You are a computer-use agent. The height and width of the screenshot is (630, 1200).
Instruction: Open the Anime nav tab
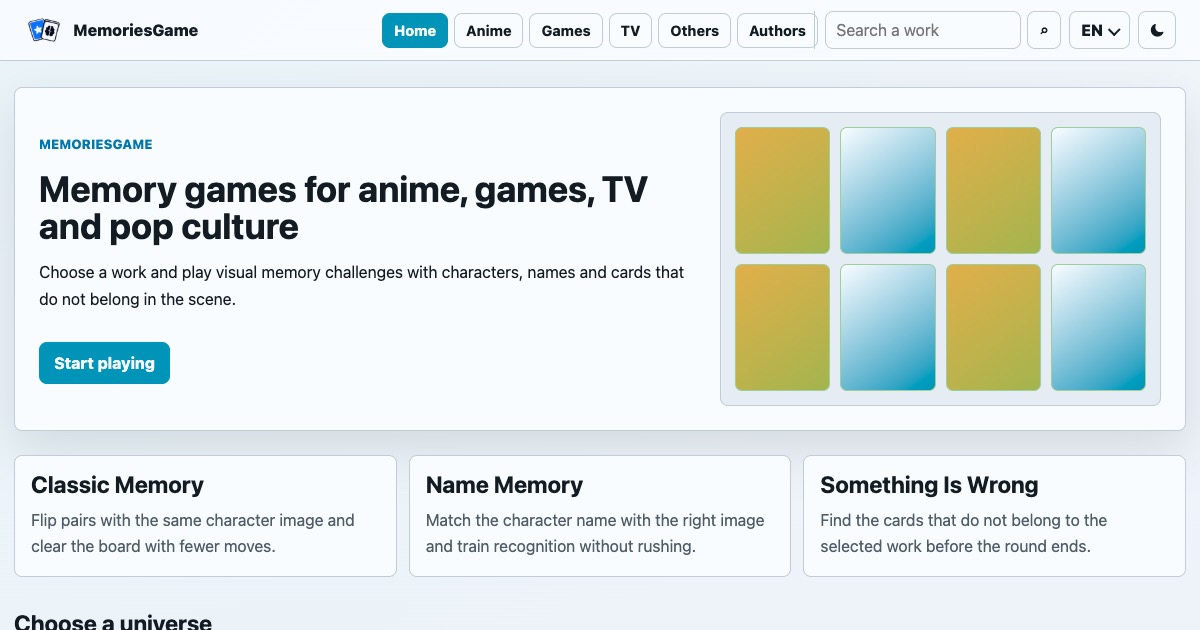click(489, 30)
